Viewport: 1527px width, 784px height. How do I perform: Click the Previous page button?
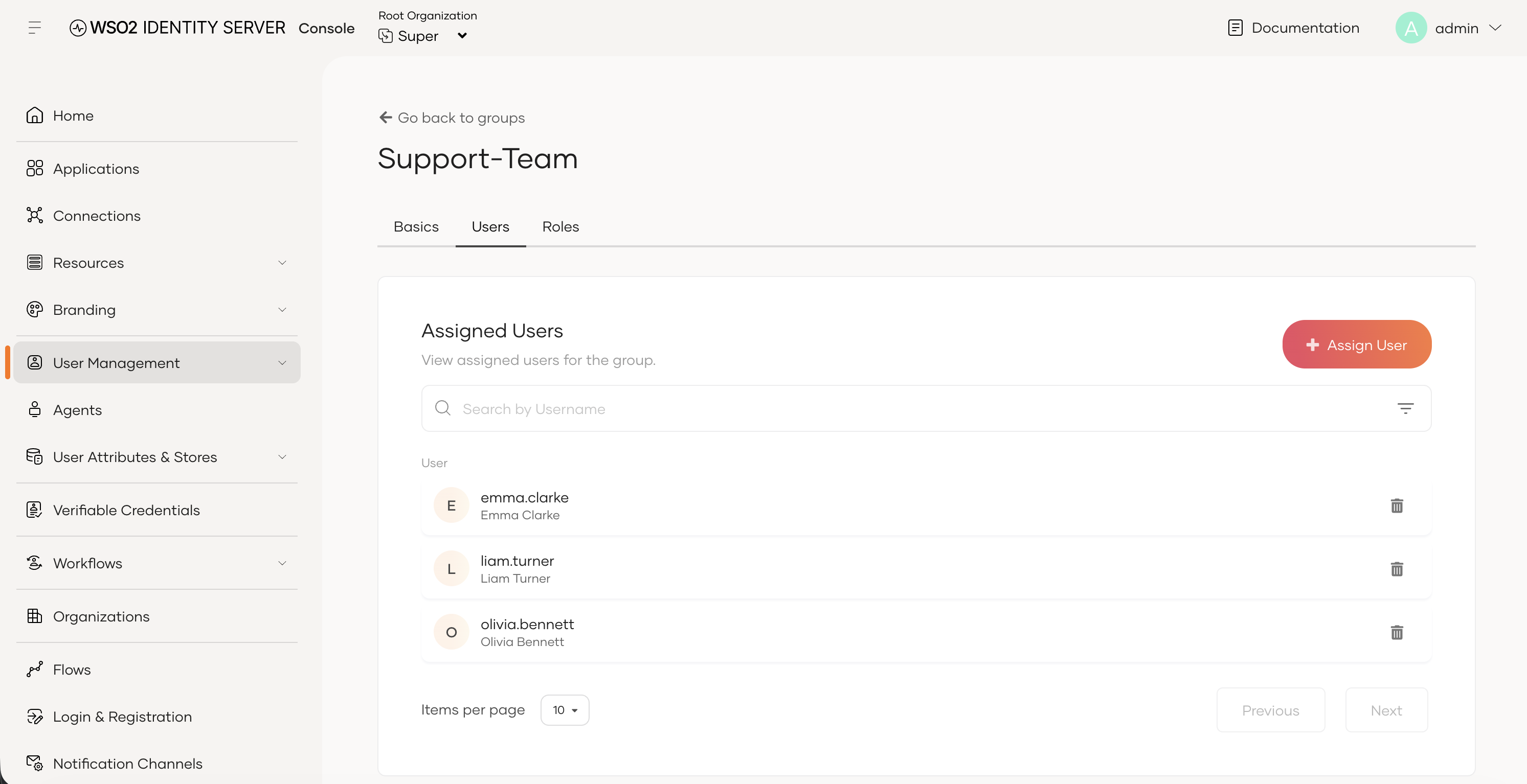point(1270,710)
